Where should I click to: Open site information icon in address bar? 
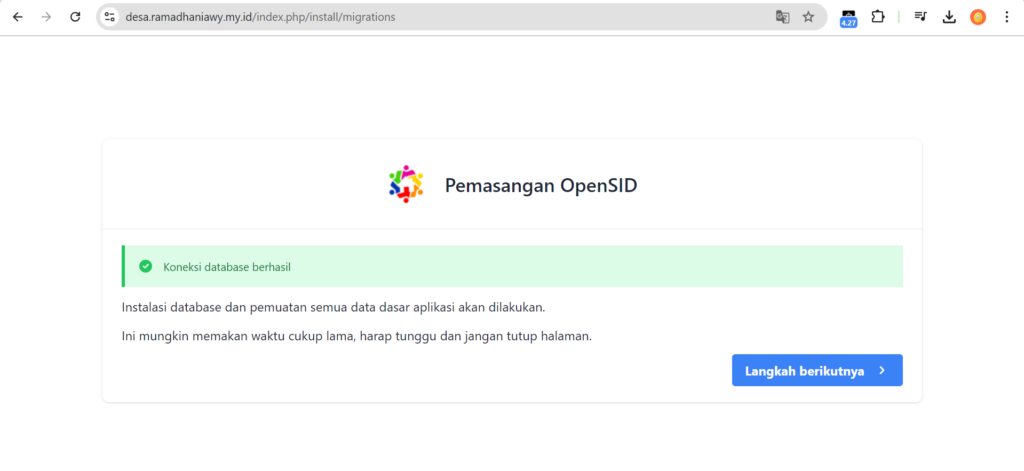click(110, 17)
